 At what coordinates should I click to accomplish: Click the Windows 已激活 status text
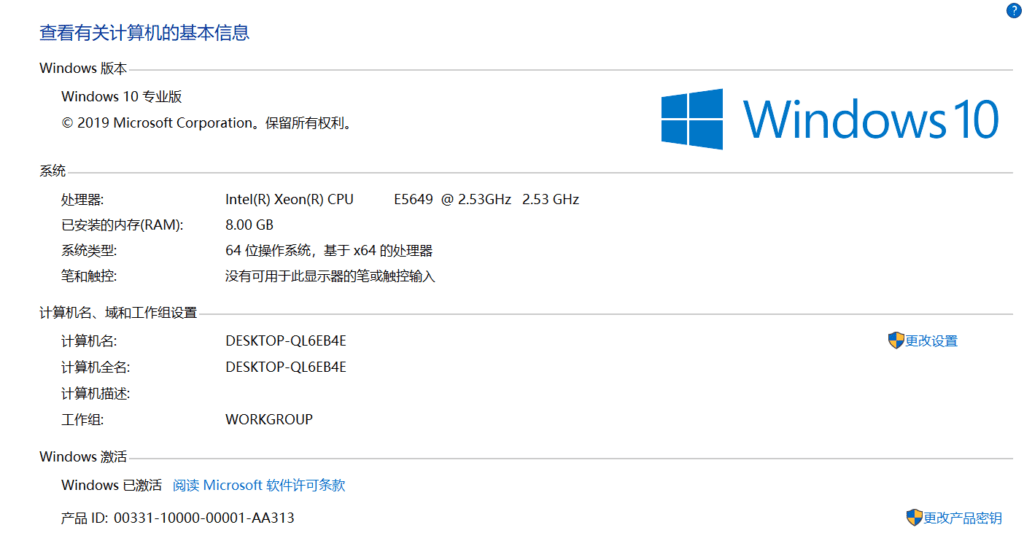click(111, 485)
